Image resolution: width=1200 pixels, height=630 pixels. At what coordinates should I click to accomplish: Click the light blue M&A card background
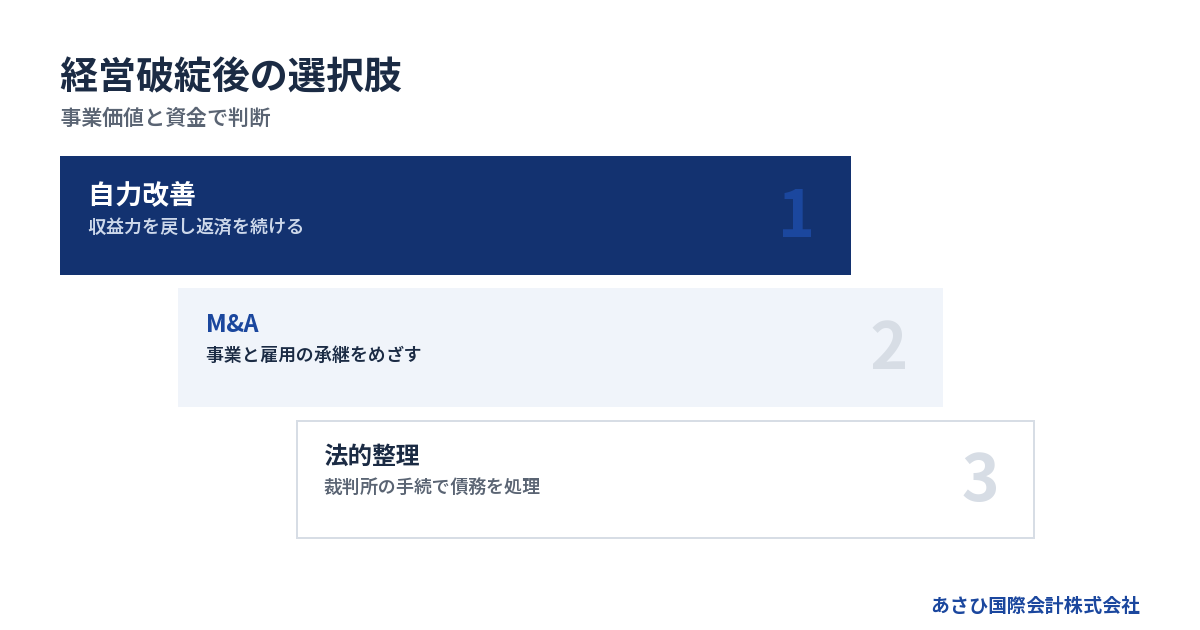click(560, 347)
